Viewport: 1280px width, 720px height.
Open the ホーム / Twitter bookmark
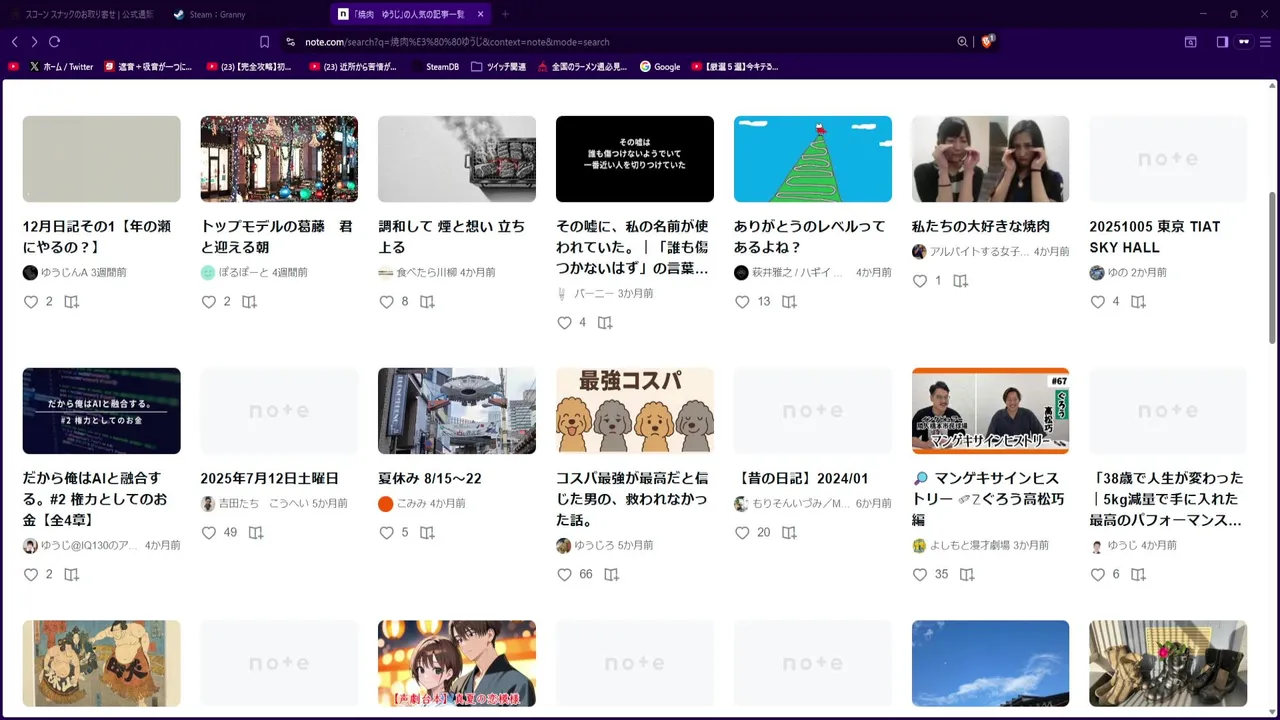point(61,67)
